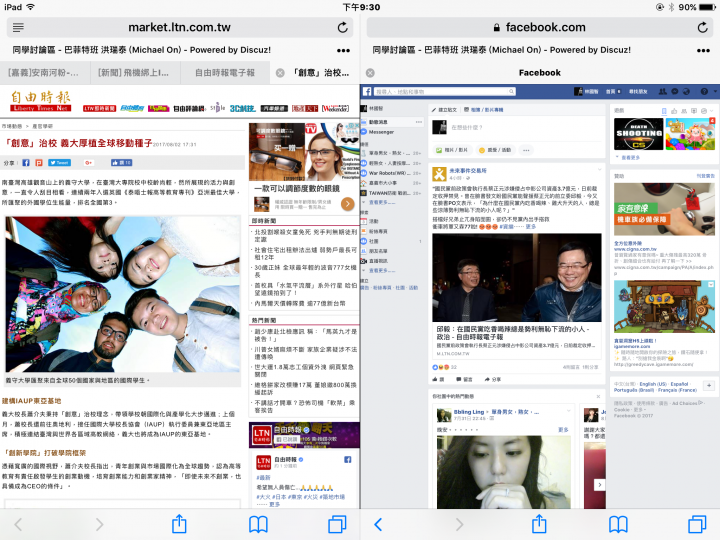Screen dimensions: 720x540
Task: Expand more games under Death Shooting
Action: (628, 158)
